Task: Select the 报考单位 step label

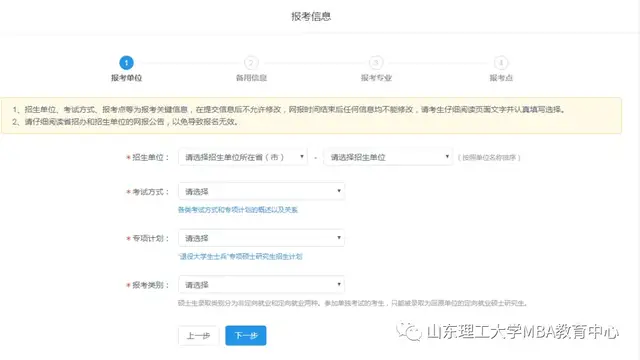Action: click(126, 78)
